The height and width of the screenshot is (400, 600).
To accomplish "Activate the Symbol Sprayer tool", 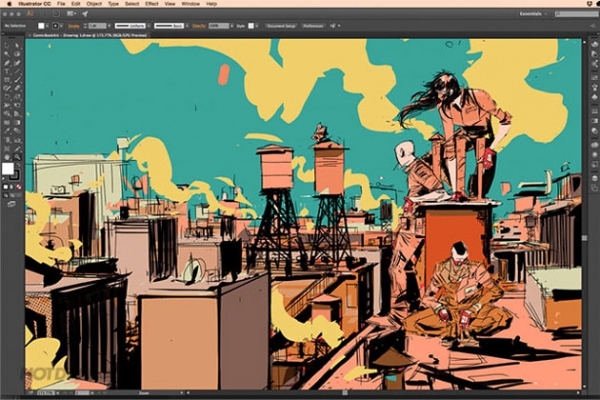I will tap(7, 140).
